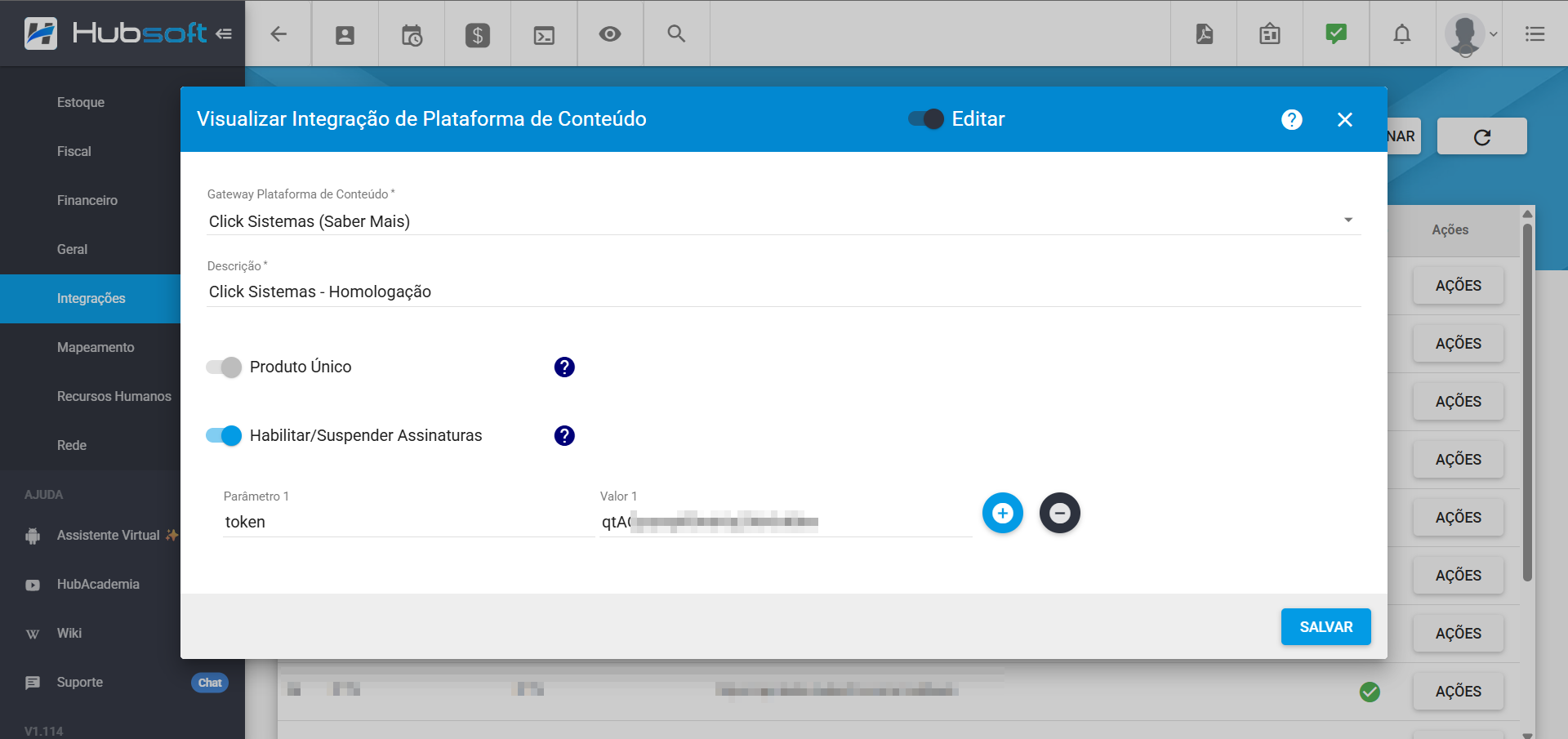Viewport: 1568px width, 739px height.
Task: Open dialog help question mark in header
Action: coord(1292,119)
